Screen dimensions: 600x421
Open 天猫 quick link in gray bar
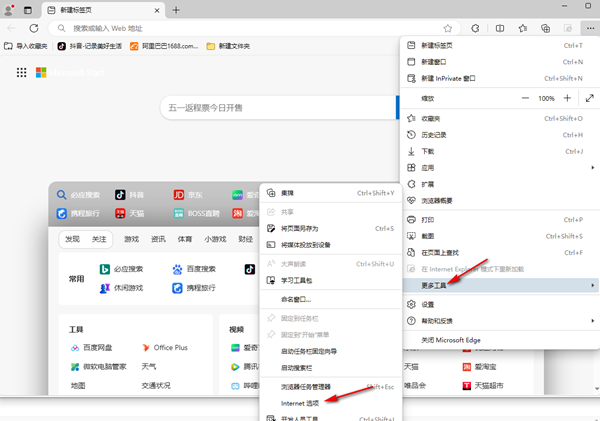[x=130, y=214]
